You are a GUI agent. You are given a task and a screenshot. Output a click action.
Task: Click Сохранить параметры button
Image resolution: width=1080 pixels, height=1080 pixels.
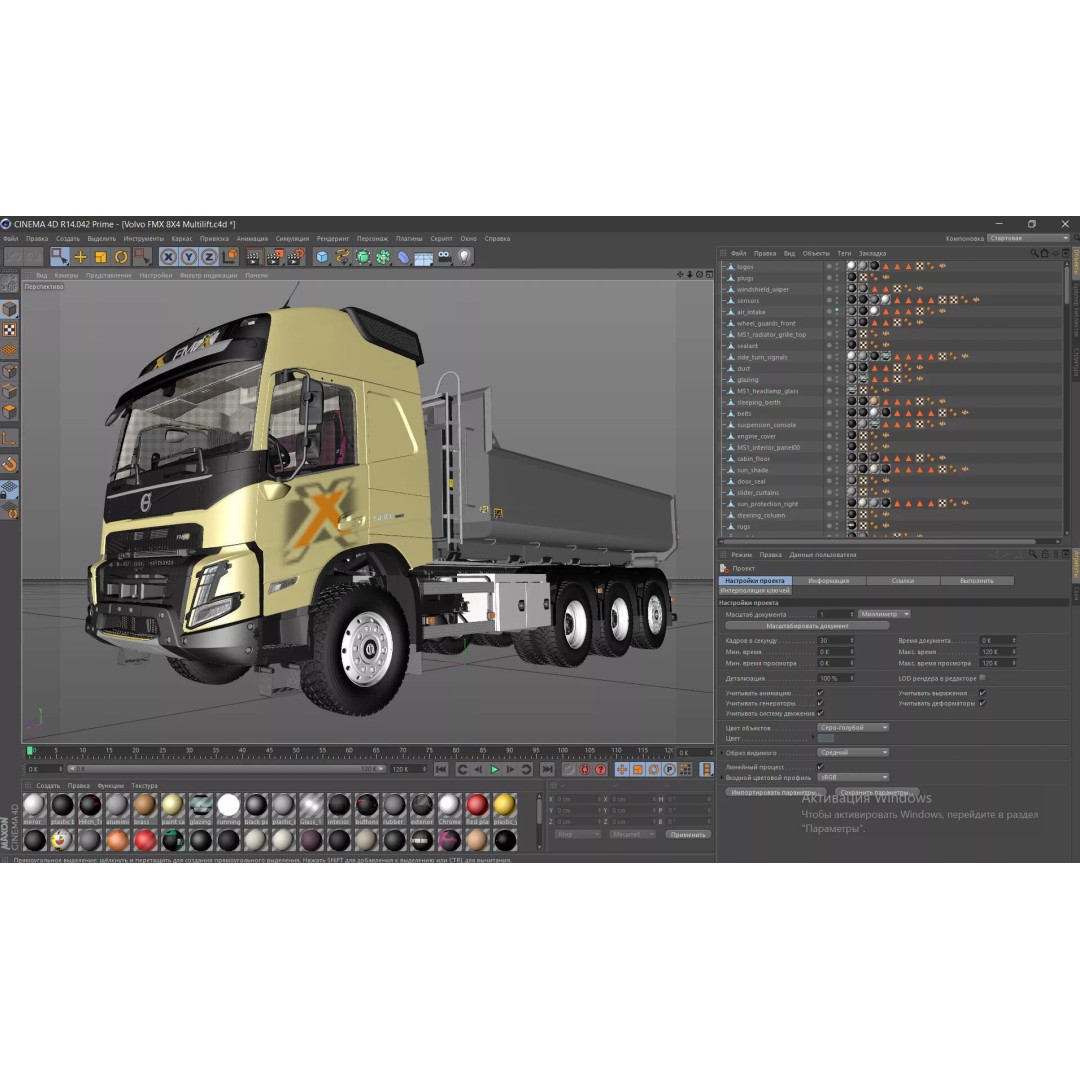pyautogui.click(x=877, y=792)
